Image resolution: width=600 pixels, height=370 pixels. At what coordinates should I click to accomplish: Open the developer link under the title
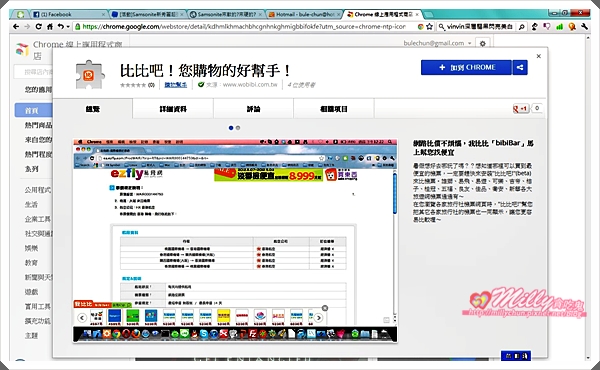(176, 85)
